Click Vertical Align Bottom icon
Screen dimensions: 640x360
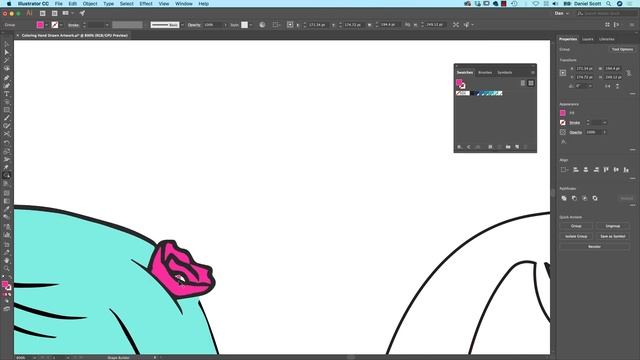tap(626, 170)
